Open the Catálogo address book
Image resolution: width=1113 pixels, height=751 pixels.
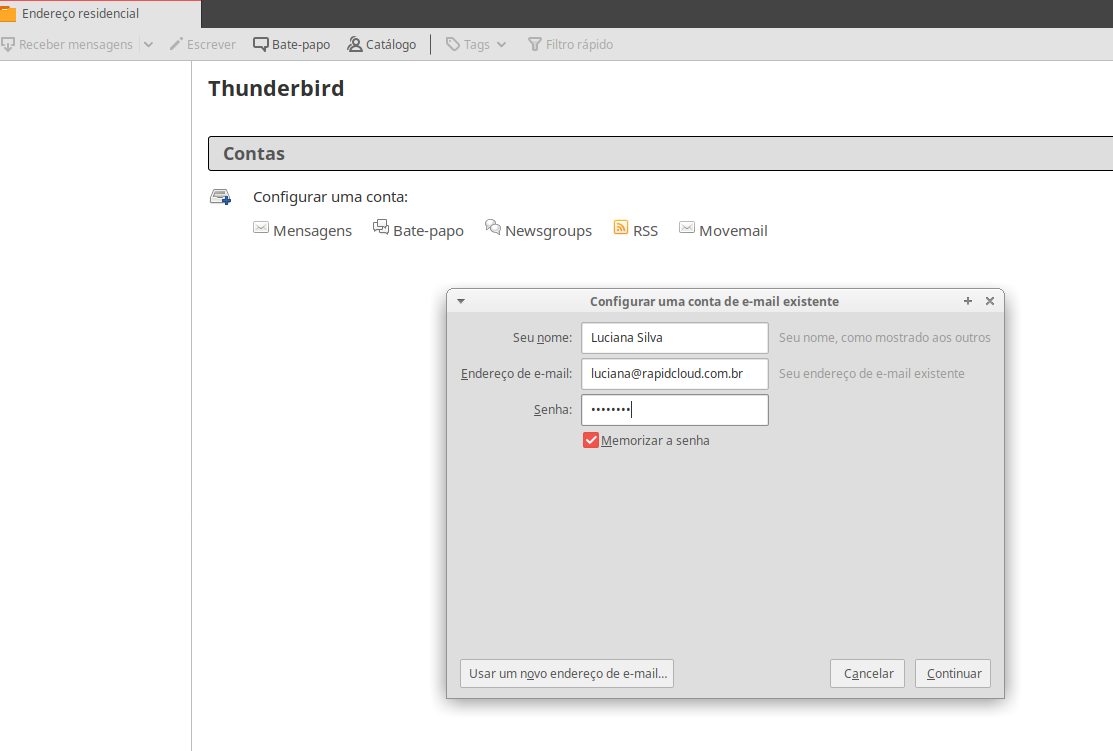pos(382,44)
